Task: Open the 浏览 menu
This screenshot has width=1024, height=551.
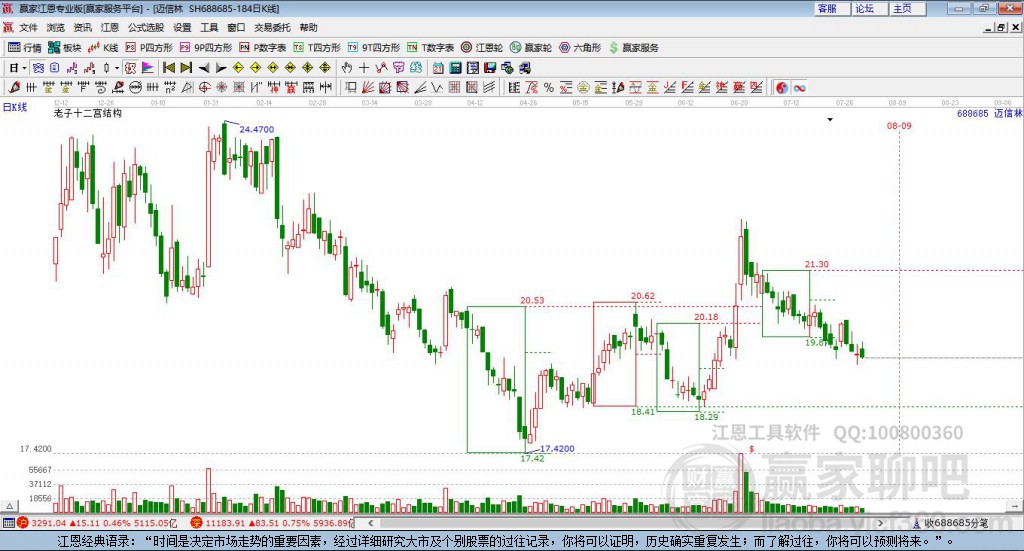Action: (56, 27)
